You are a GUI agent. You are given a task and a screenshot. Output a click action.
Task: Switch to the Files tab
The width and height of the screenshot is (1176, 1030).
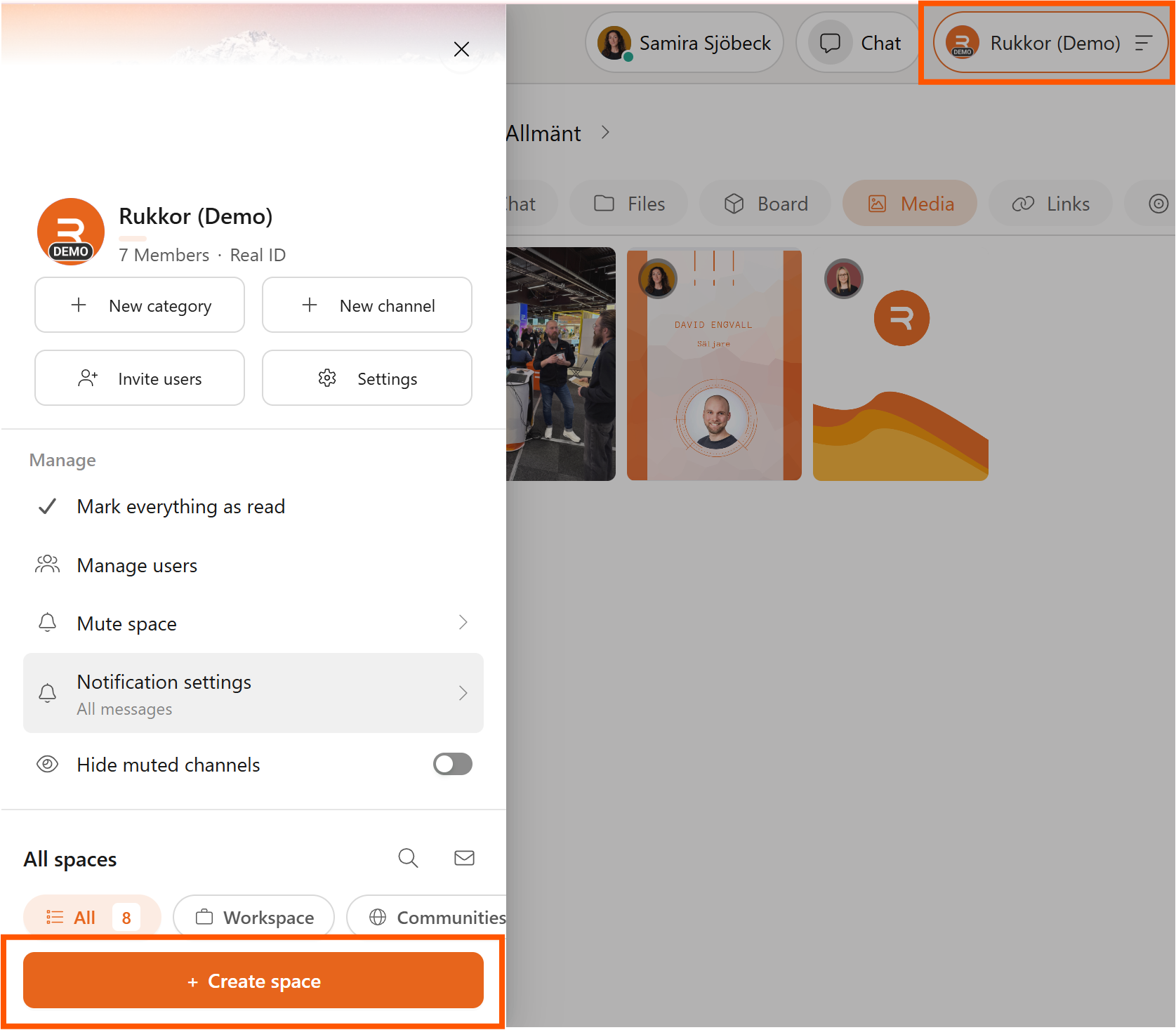tap(629, 204)
